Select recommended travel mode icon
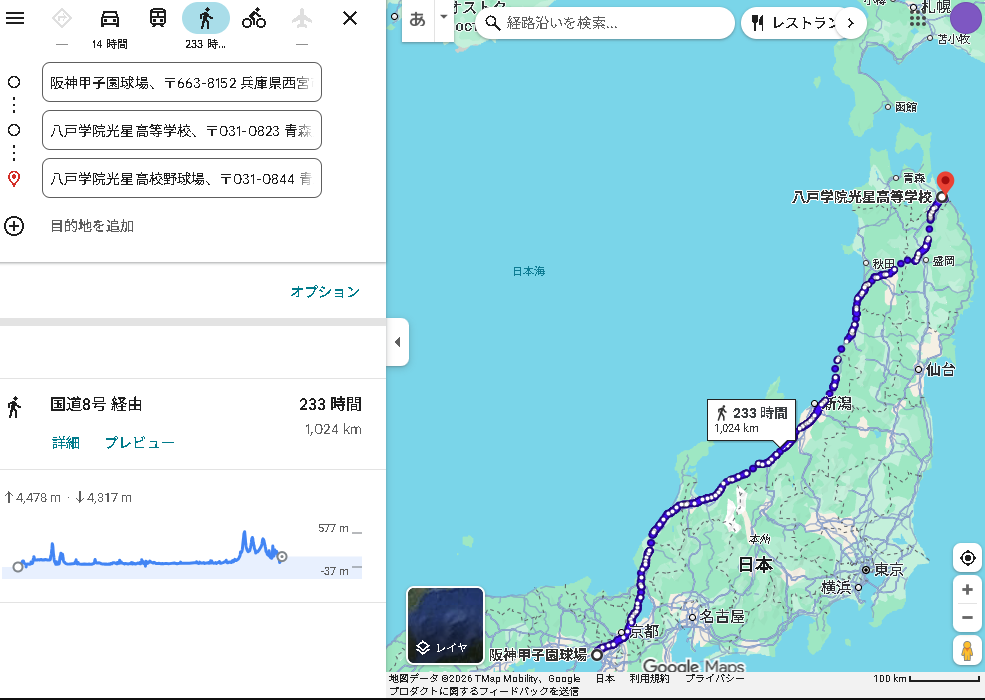 [x=62, y=18]
